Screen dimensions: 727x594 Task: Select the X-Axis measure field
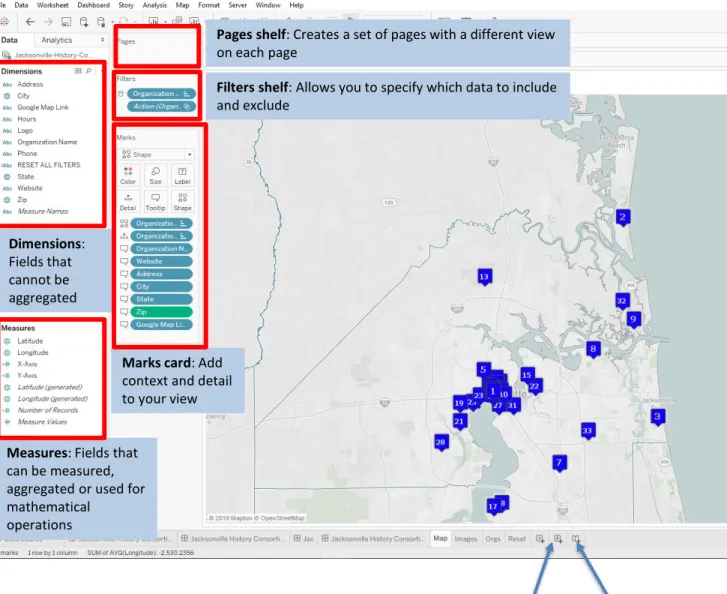point(27,364)
